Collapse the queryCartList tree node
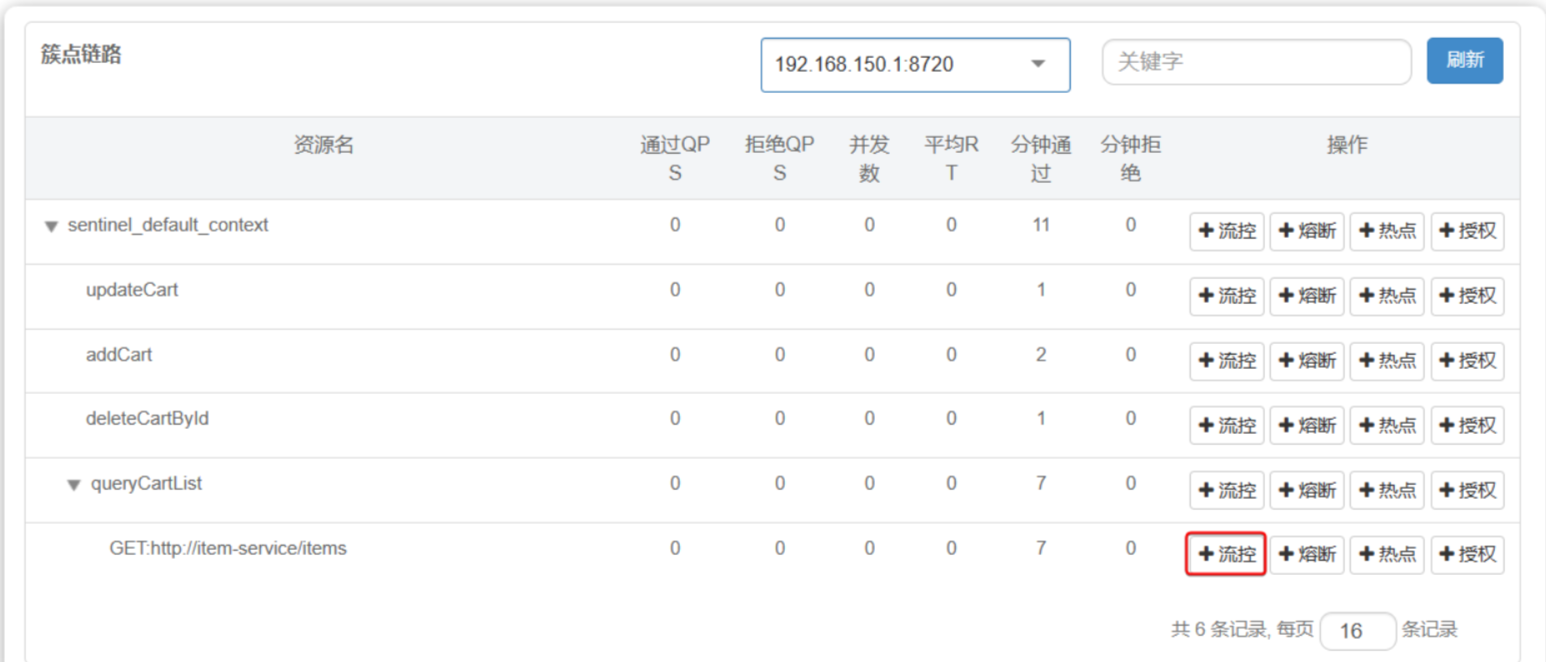1546x662 pixels. (73, 485)
